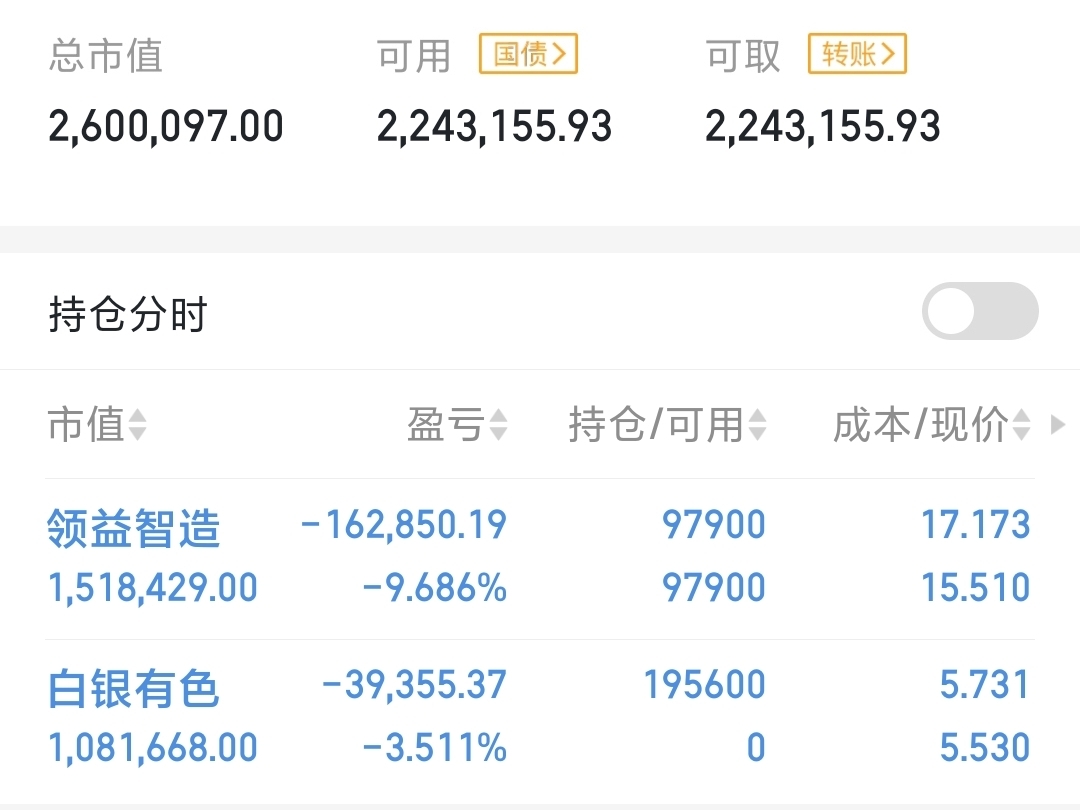Show more columns with the right triangle arrow

1057,424
